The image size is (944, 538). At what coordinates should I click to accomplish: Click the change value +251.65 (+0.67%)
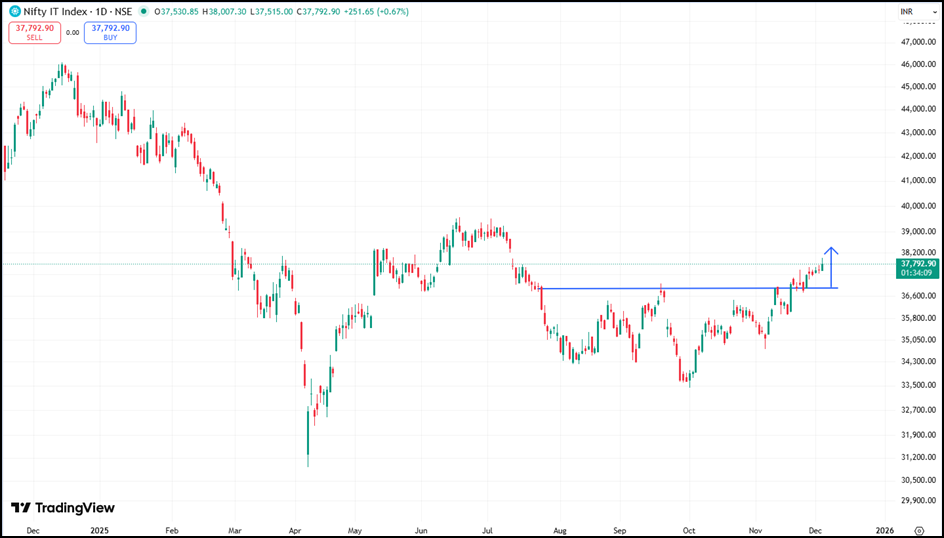click(376, 11)
